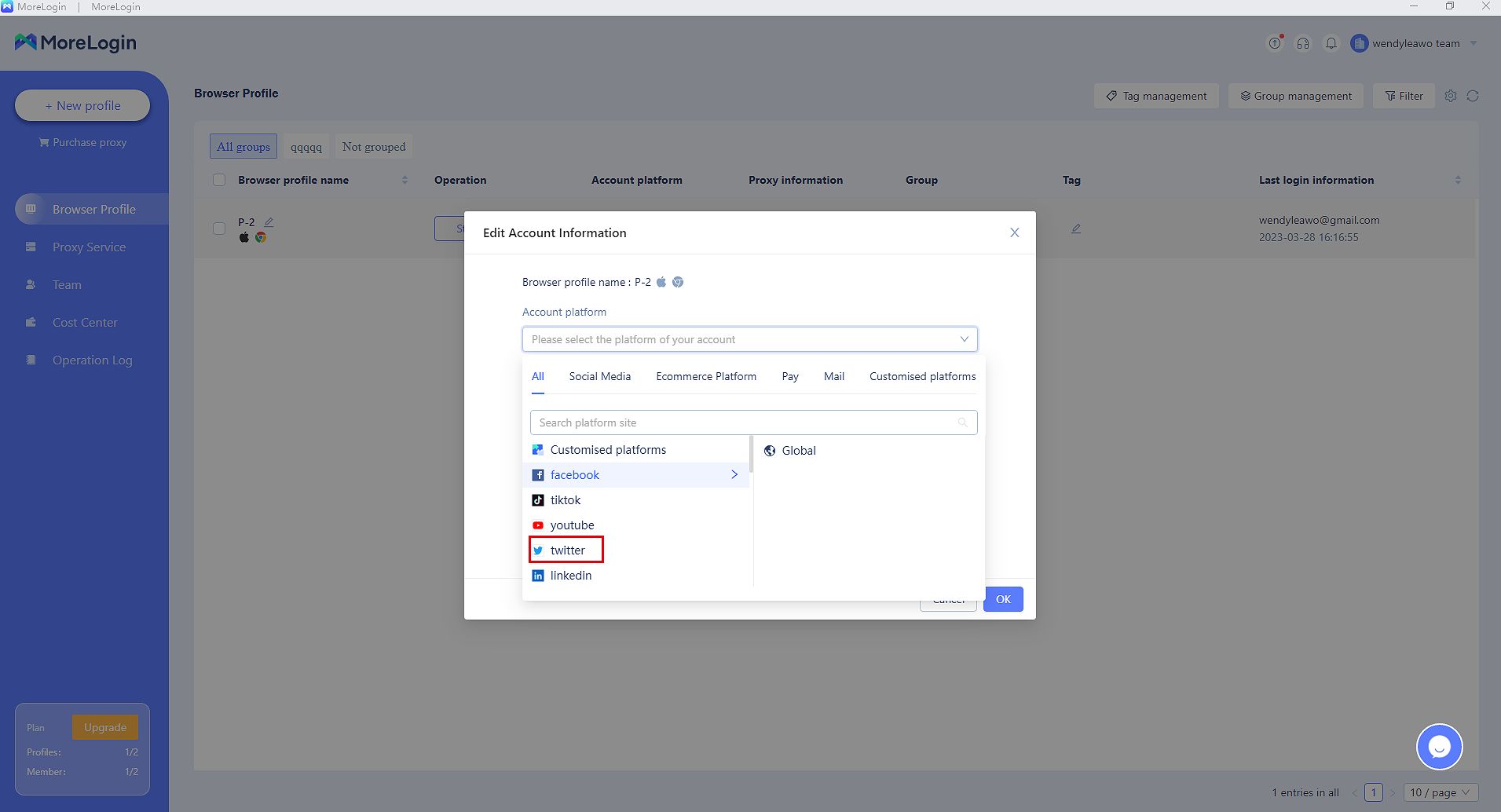1501x812 pixels.
Task: Open the notifications bell
Action: point(1331,43)
